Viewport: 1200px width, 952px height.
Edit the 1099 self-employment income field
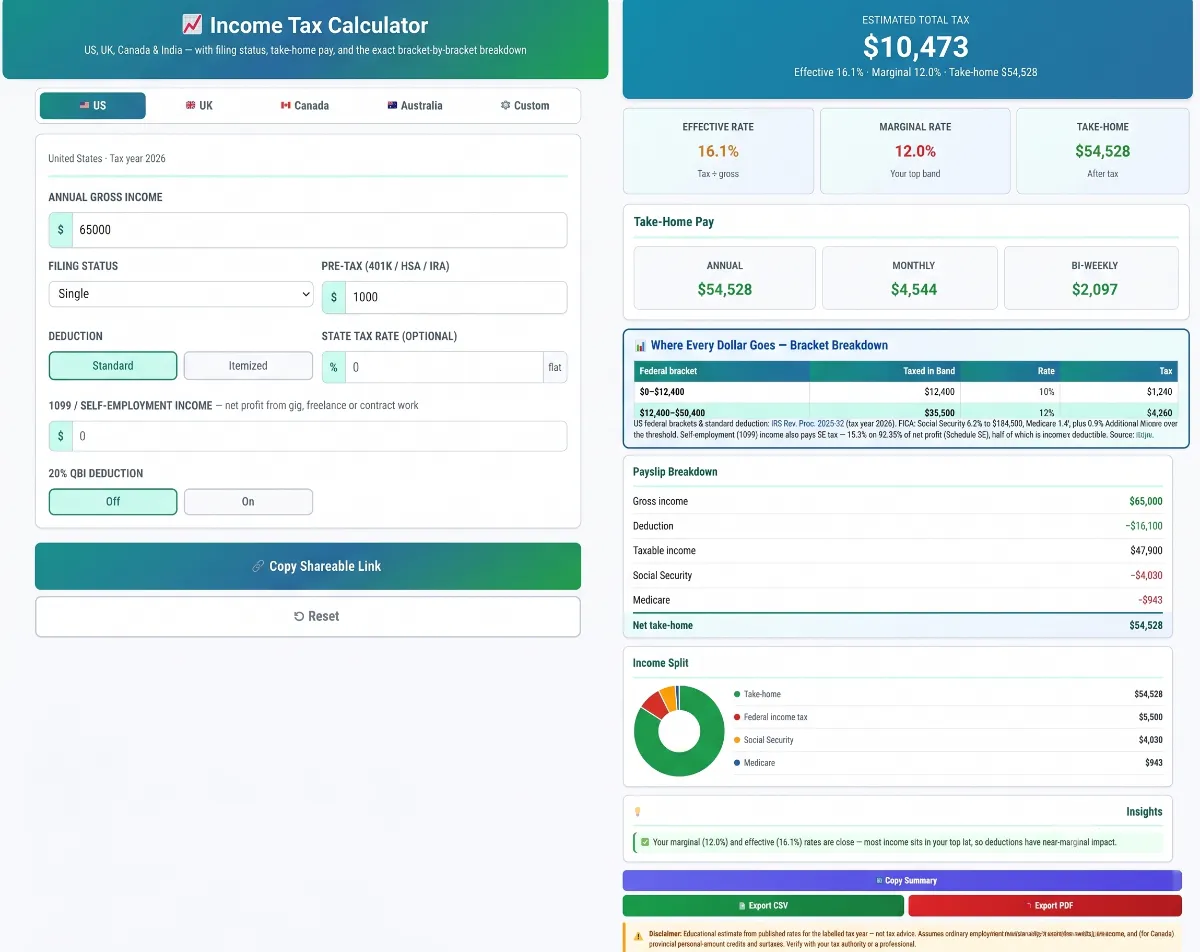coord(319,436)
